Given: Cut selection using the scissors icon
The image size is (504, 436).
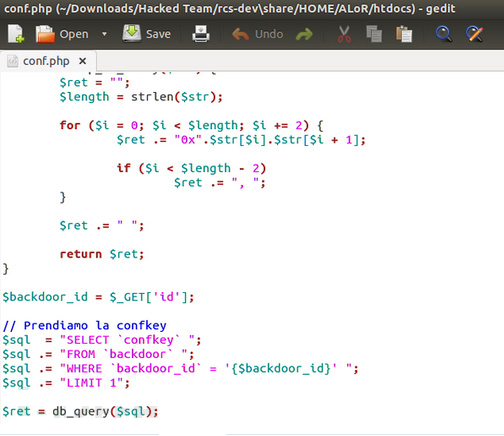Looking at the screenshot, I should (x=344, y=34).
